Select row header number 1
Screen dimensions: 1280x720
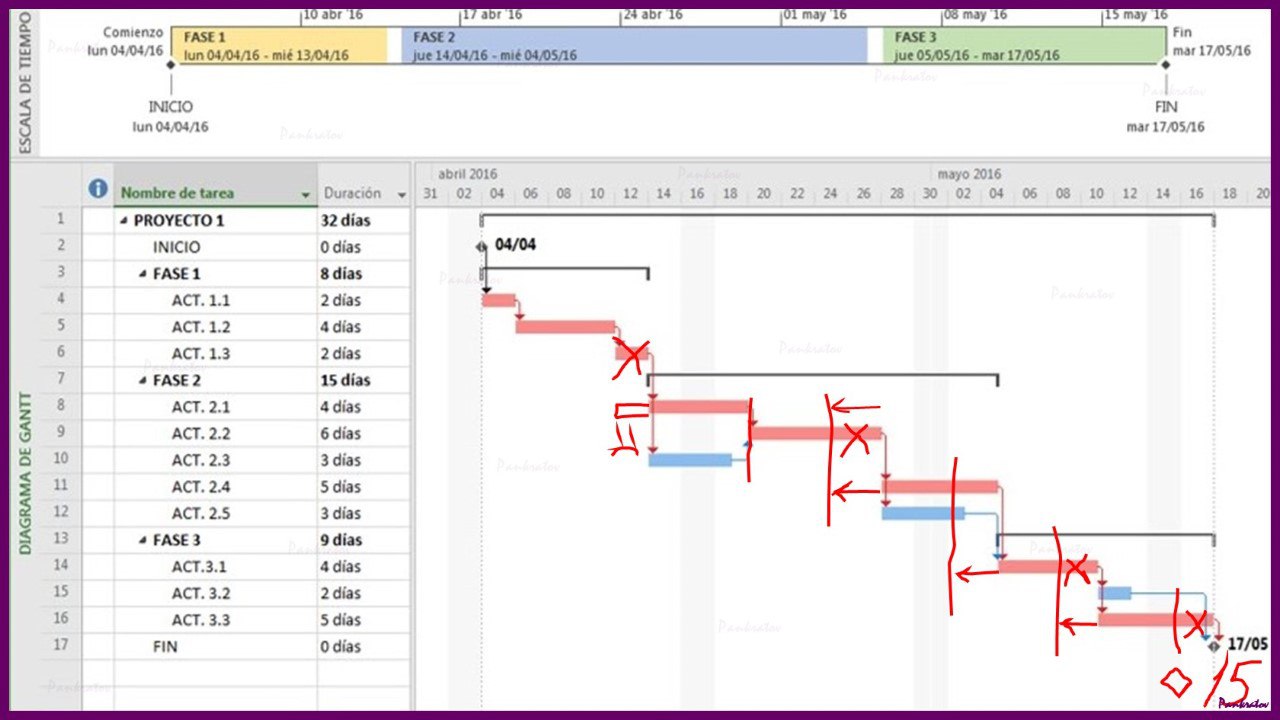pyautogui.click(x=61, y=220)
